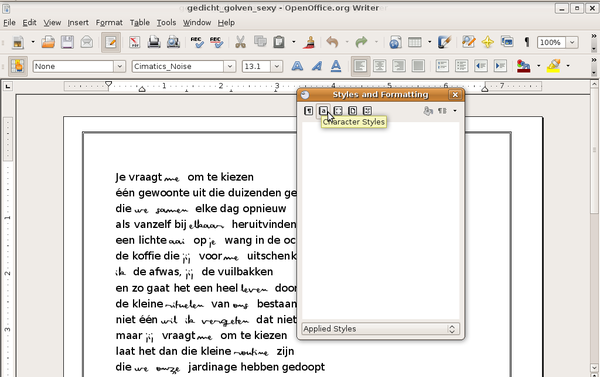The height and width of the screenshot is (377, 600).
Task: Open the Navigator compass icon
Action: click(x=488, y=42)
